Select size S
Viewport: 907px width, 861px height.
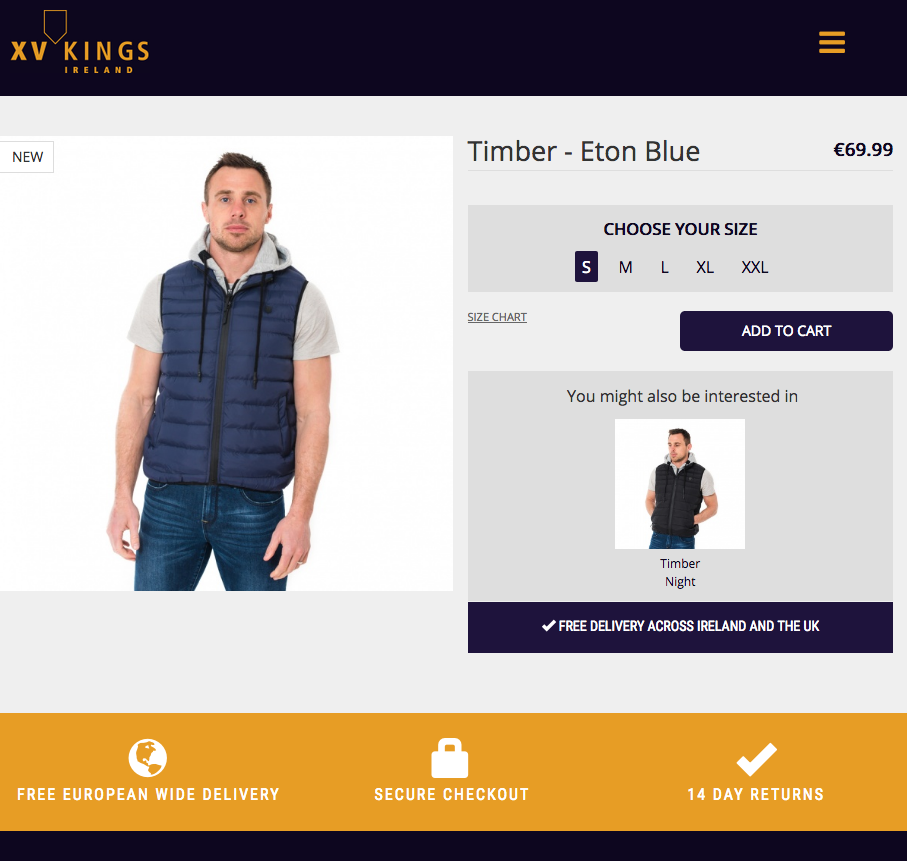[x=586, y=267]
